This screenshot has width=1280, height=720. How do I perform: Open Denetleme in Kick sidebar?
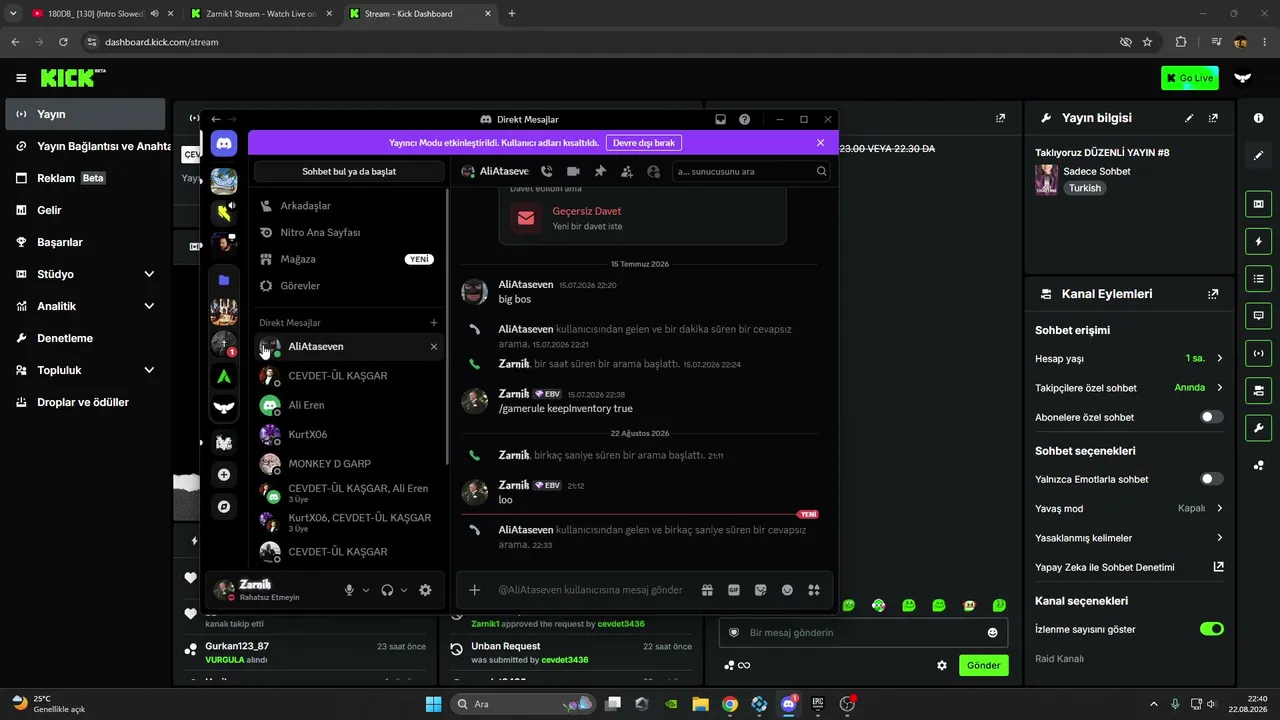click(x=85, y=338)
